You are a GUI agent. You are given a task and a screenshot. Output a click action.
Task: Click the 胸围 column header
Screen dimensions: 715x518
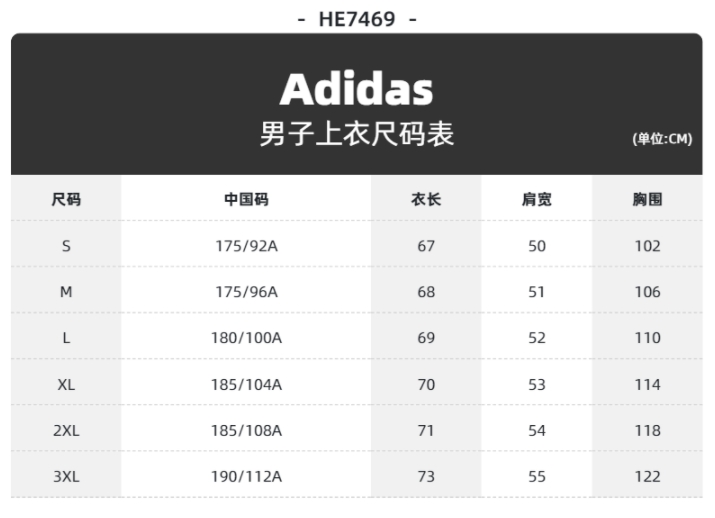pos(647,199)
